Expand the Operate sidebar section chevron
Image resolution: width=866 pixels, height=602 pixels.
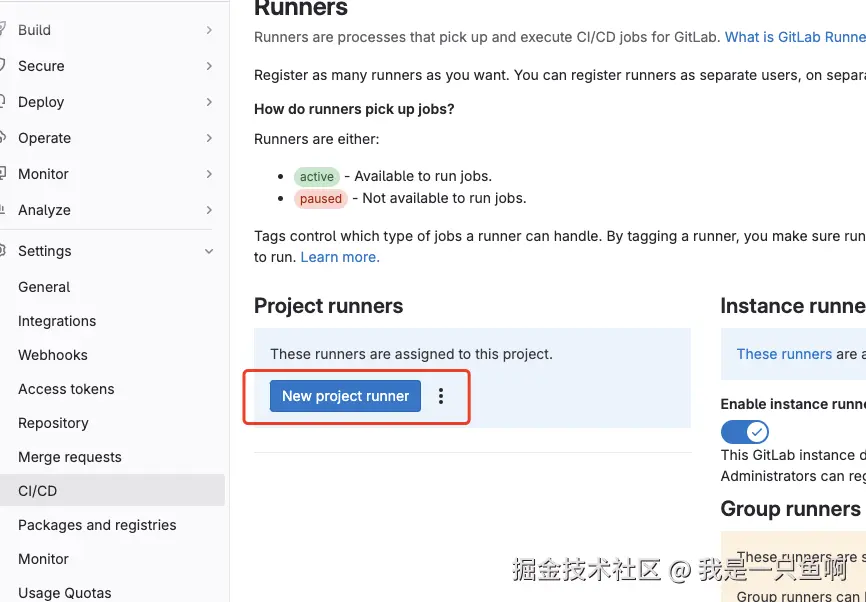click(209, 138)
